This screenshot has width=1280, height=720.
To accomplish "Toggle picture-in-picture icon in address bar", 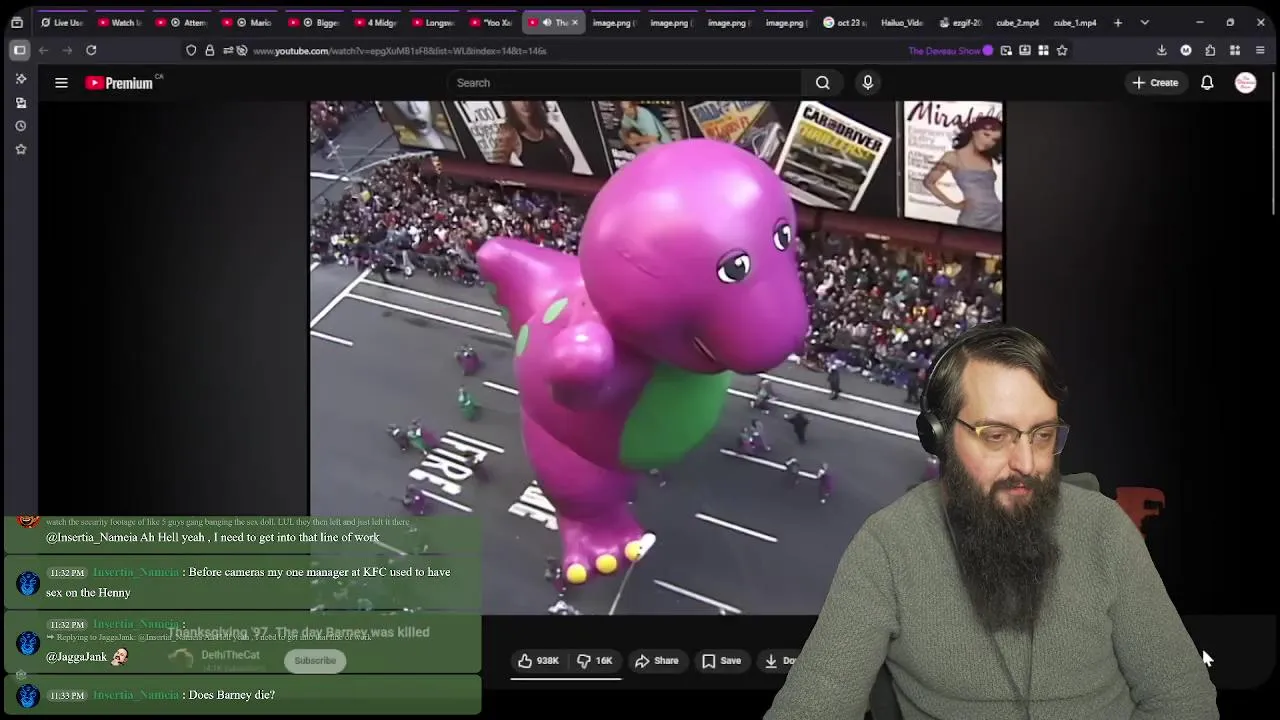I will [1006, 50].
